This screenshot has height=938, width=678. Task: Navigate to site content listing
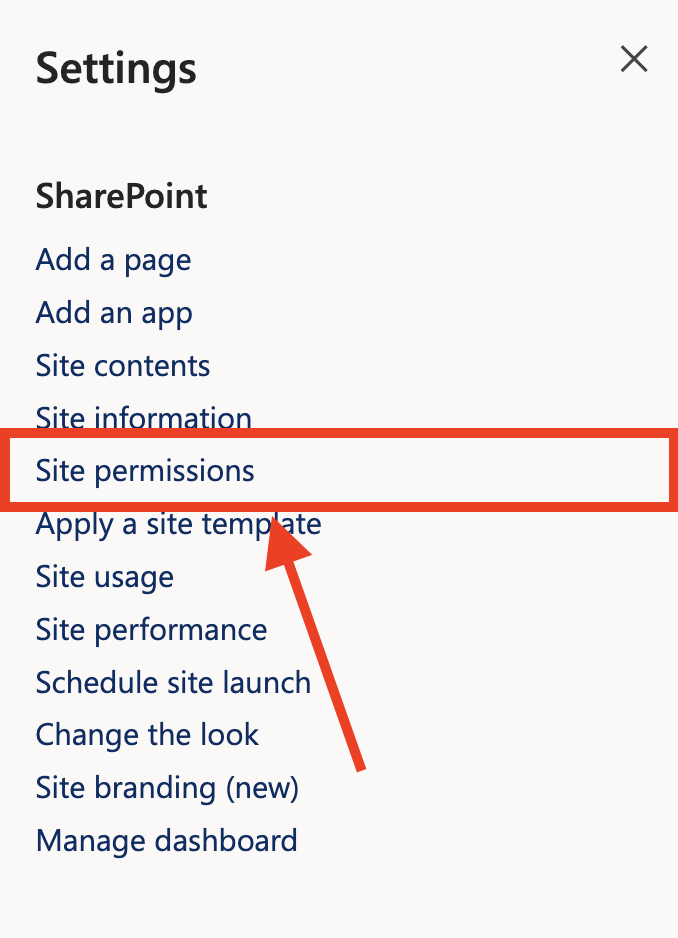[x=122, y=365]
